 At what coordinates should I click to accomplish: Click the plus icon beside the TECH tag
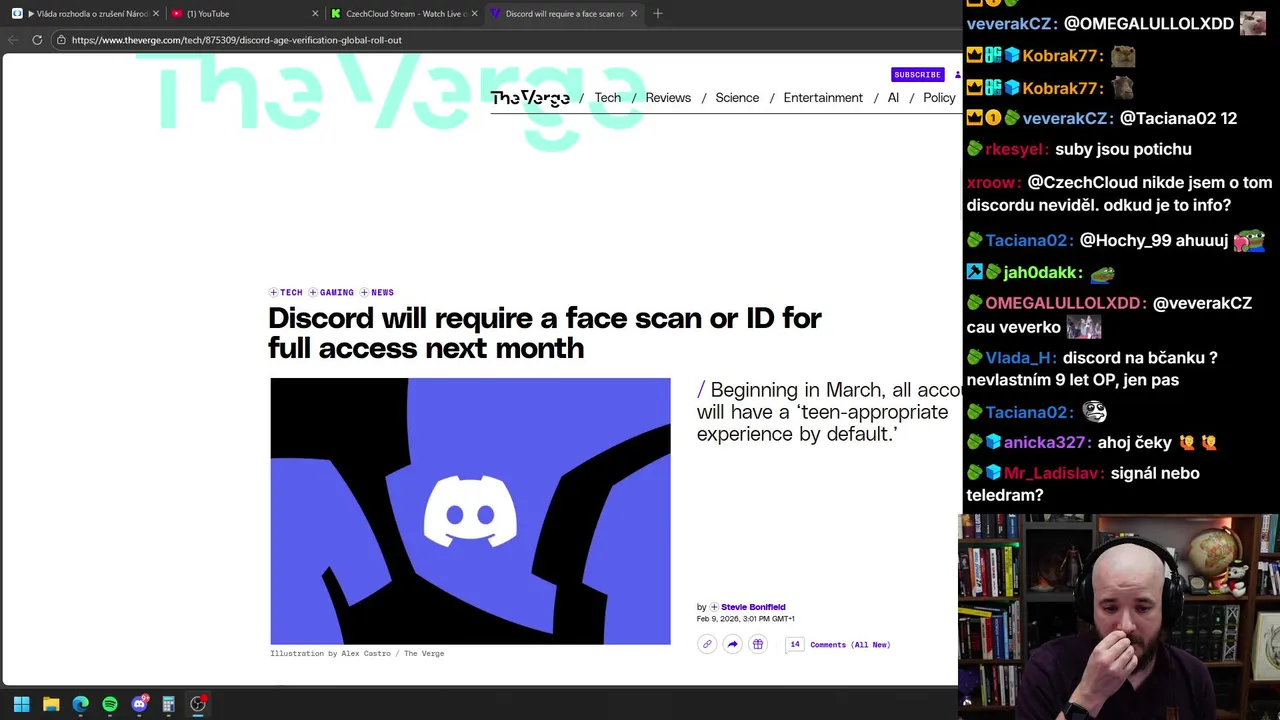(273, 293)
